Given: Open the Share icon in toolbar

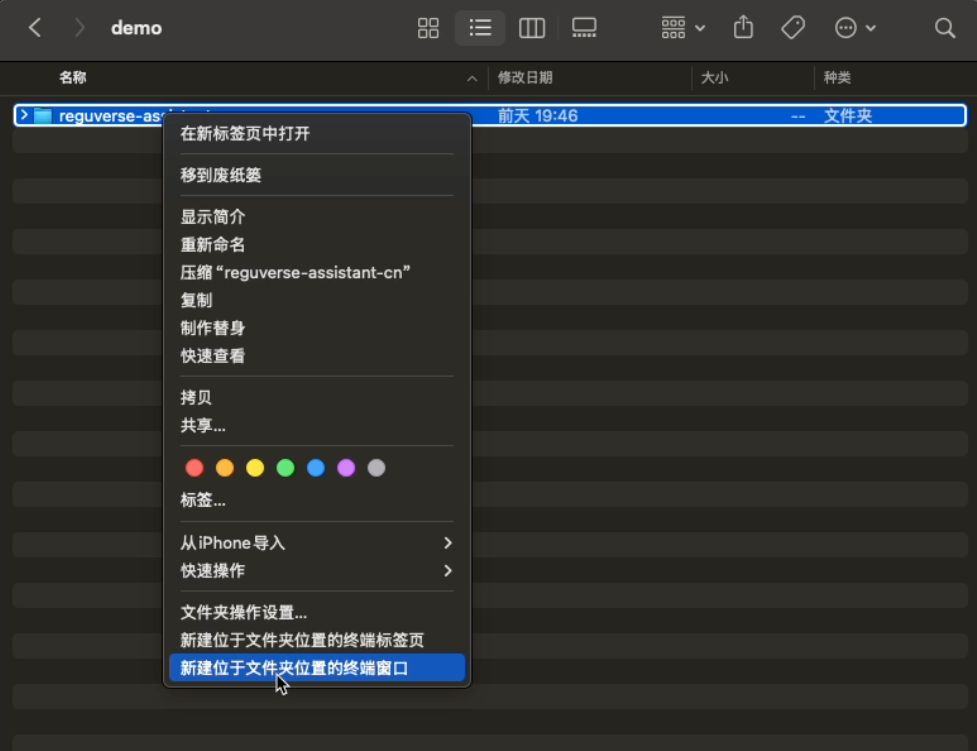Looking at the screenshot, I should click(x=743, y=28).
